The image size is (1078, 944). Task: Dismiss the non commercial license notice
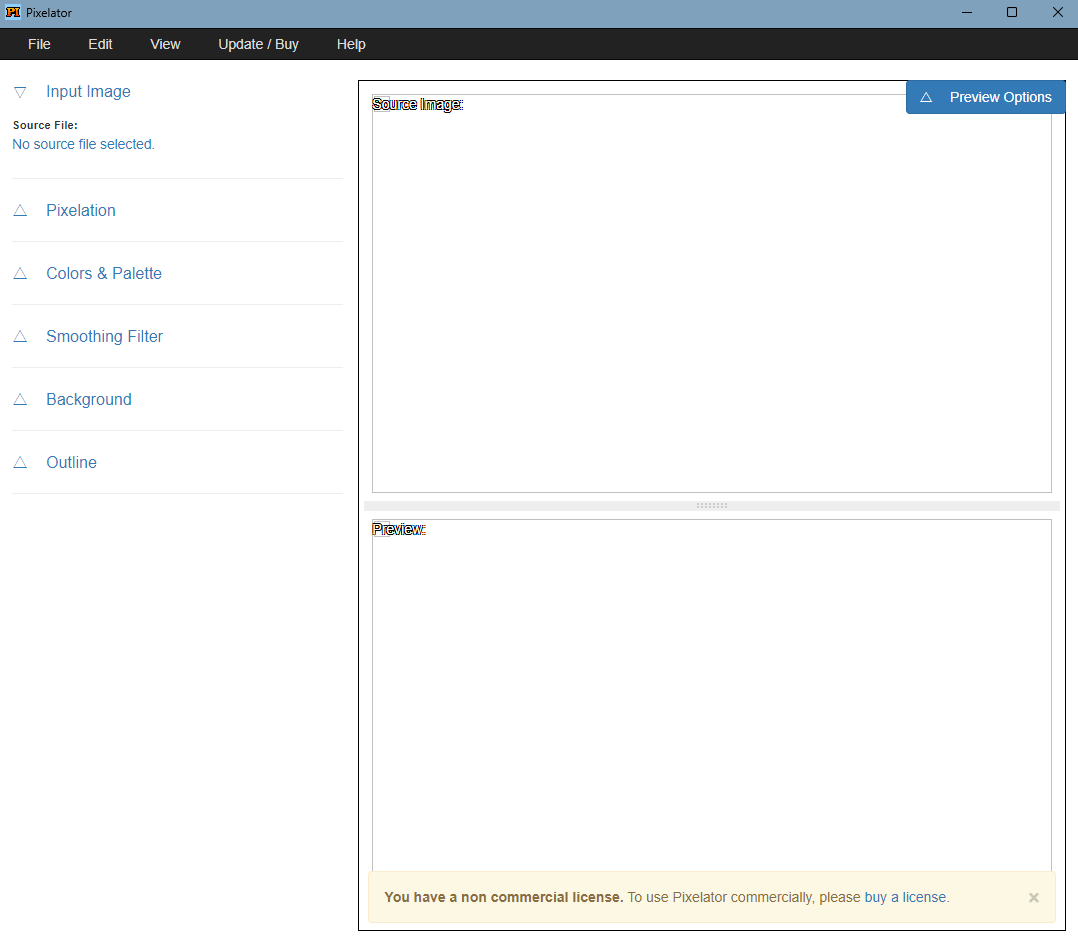1034,898
